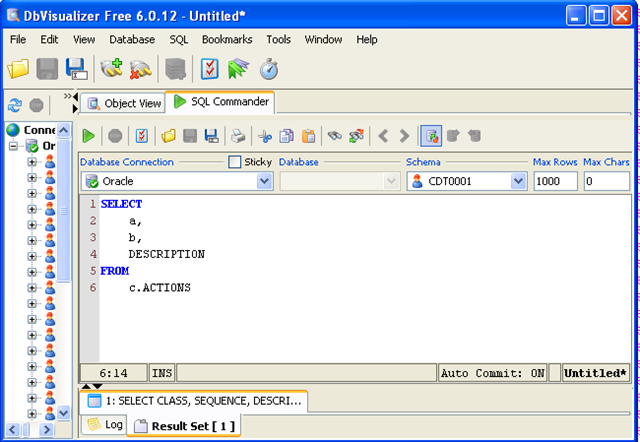The width and height of the screenshot is (640, 442).
Task: Click the INS insert mode status indicator
Action: pos(162,373)
